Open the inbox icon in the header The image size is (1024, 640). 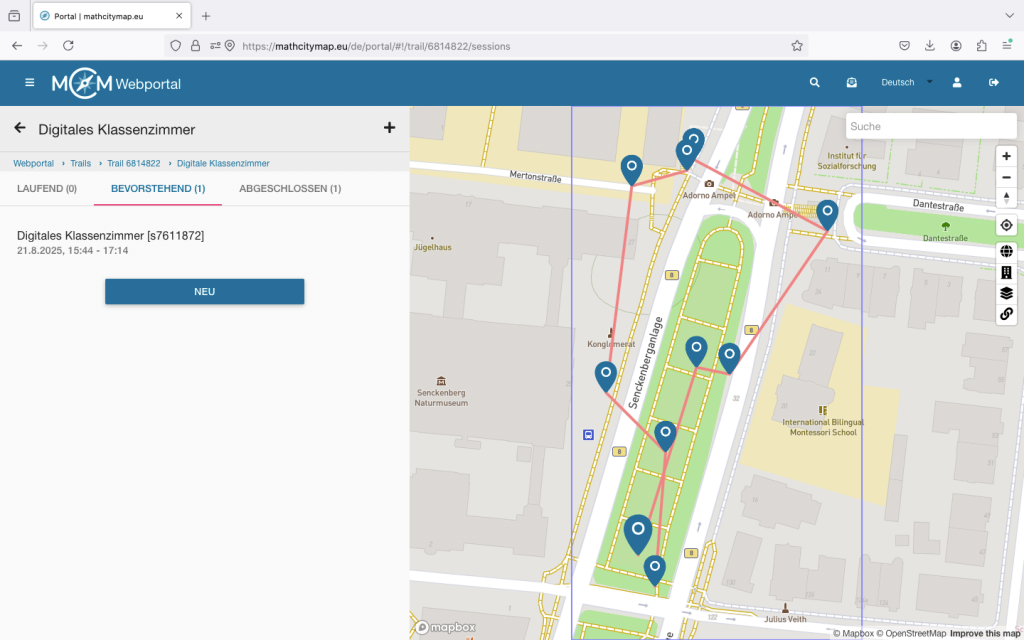point(851,83)
